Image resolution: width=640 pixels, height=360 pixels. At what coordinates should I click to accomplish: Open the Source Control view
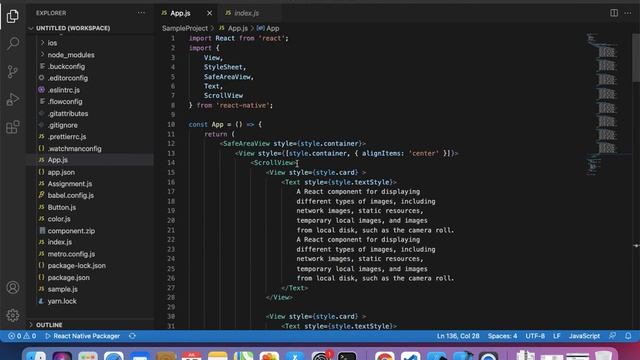pos(13,71)
